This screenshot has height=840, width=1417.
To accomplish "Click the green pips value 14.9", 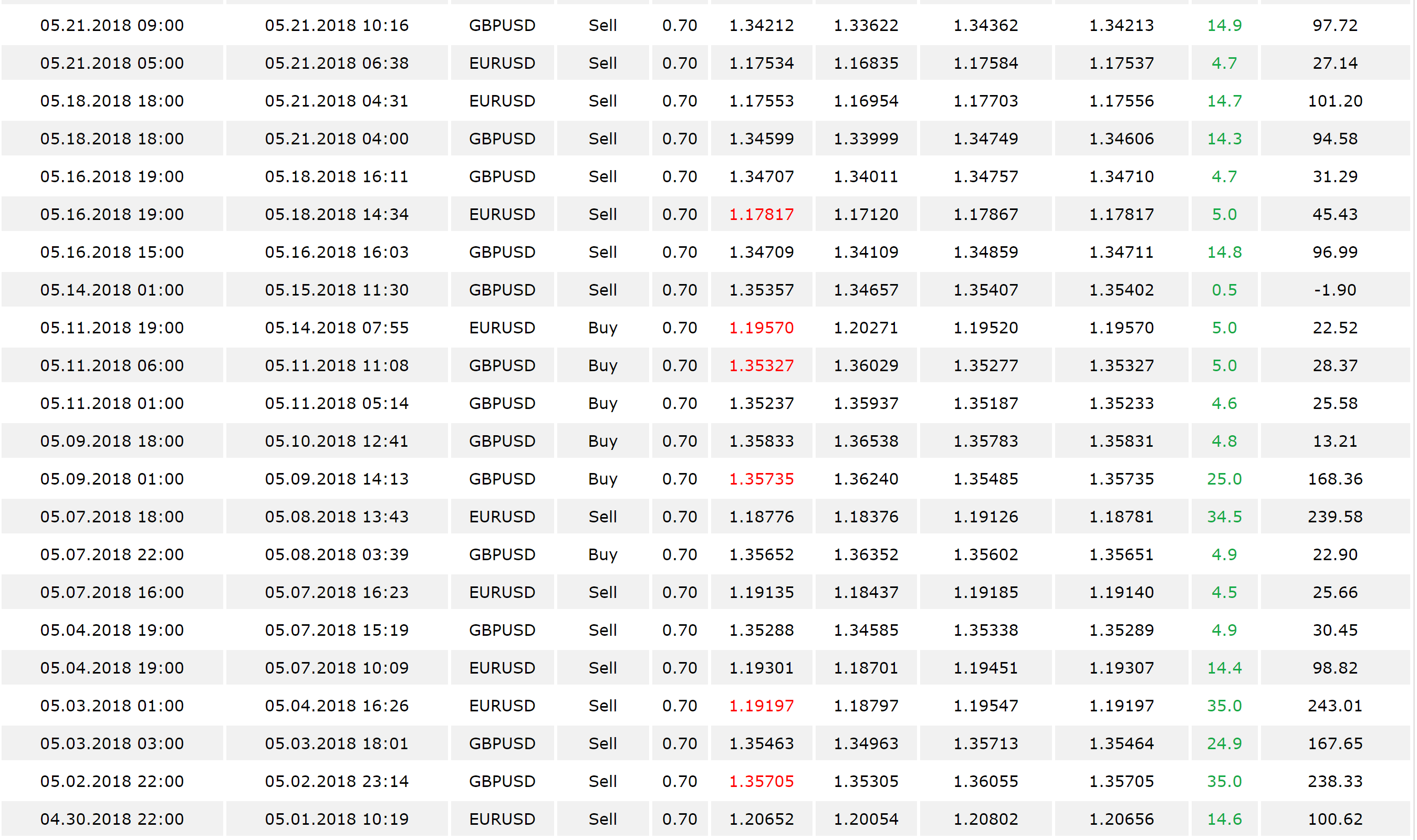I will tap(1225, 26).
